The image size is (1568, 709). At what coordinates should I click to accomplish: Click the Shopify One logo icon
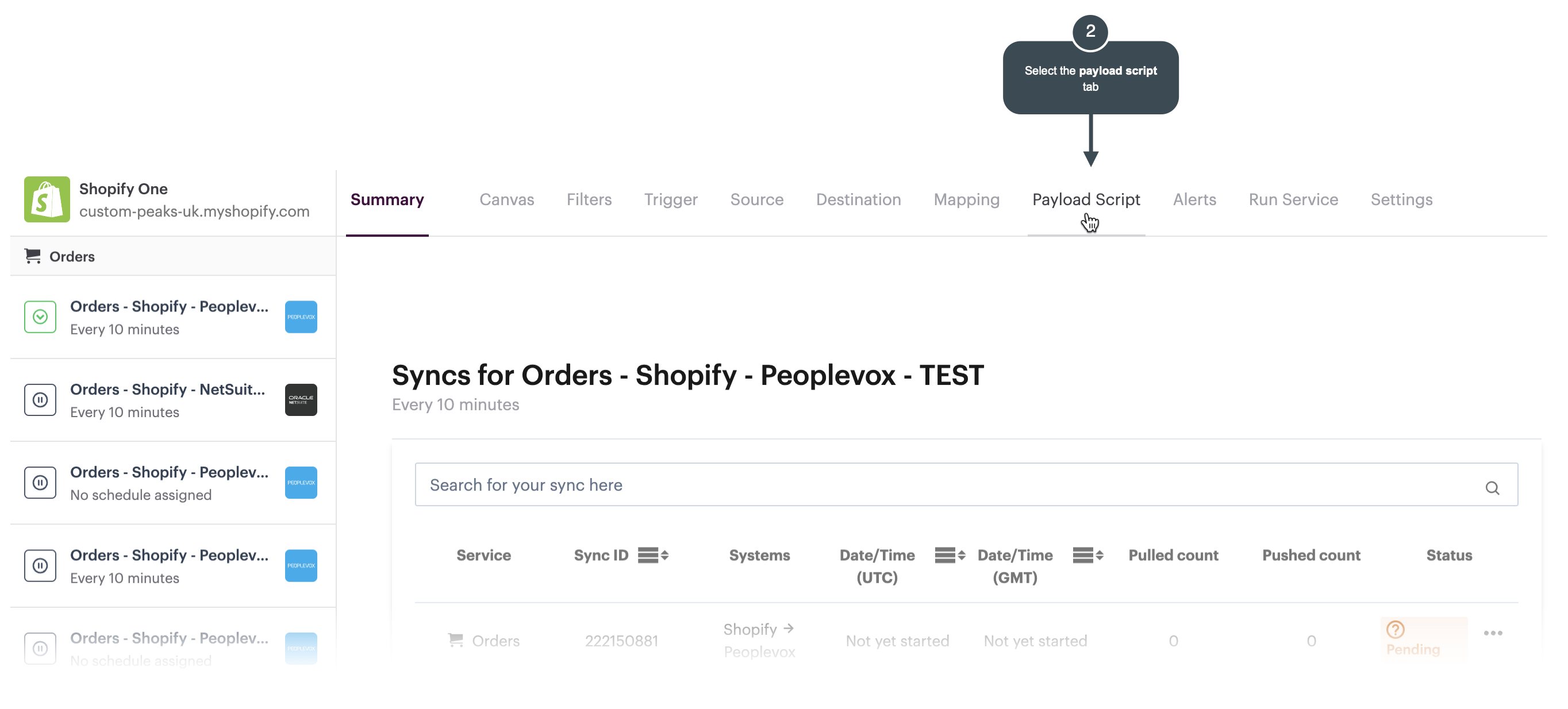point(47,199)
